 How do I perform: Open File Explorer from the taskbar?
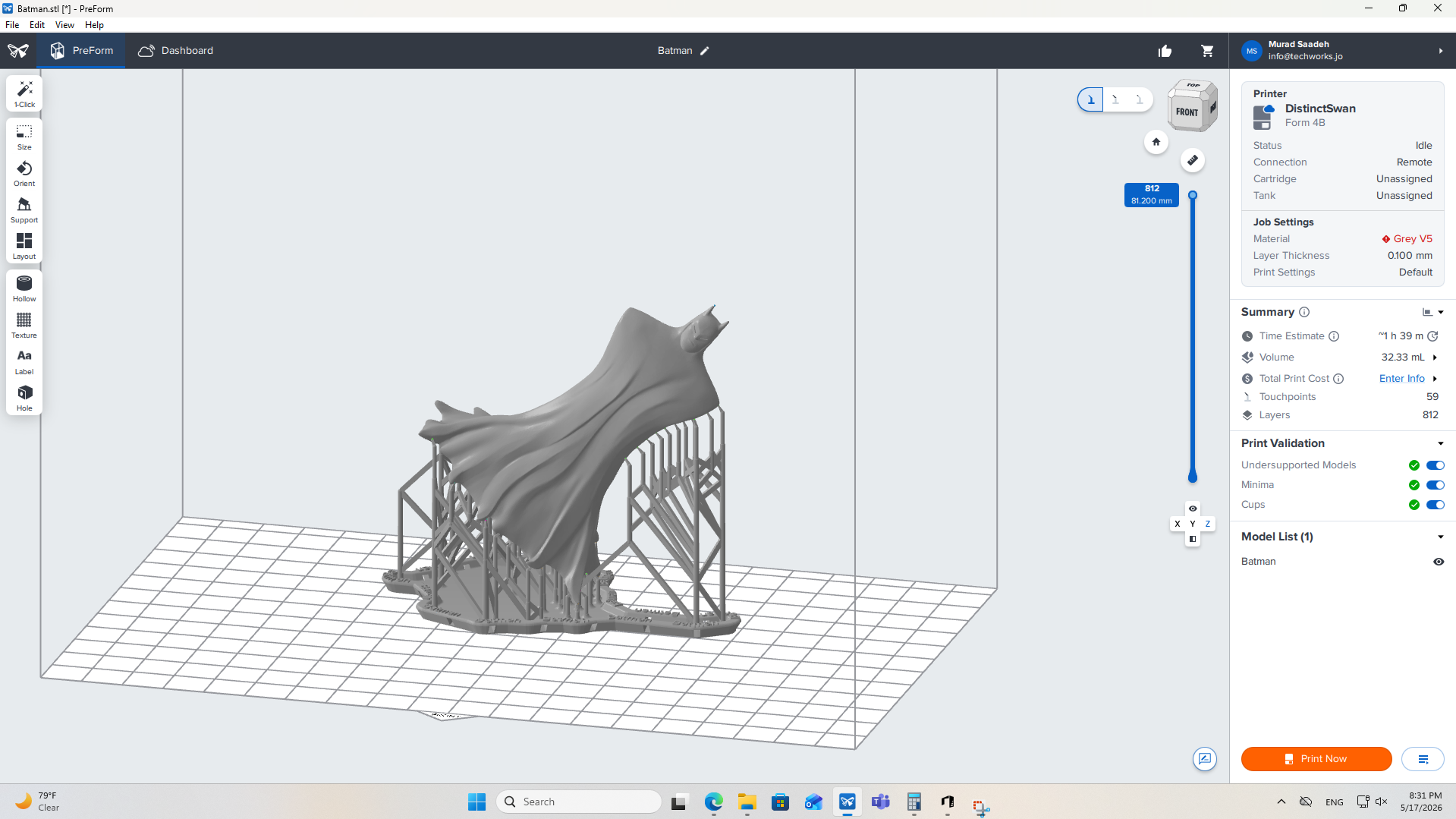coord(747,802)
